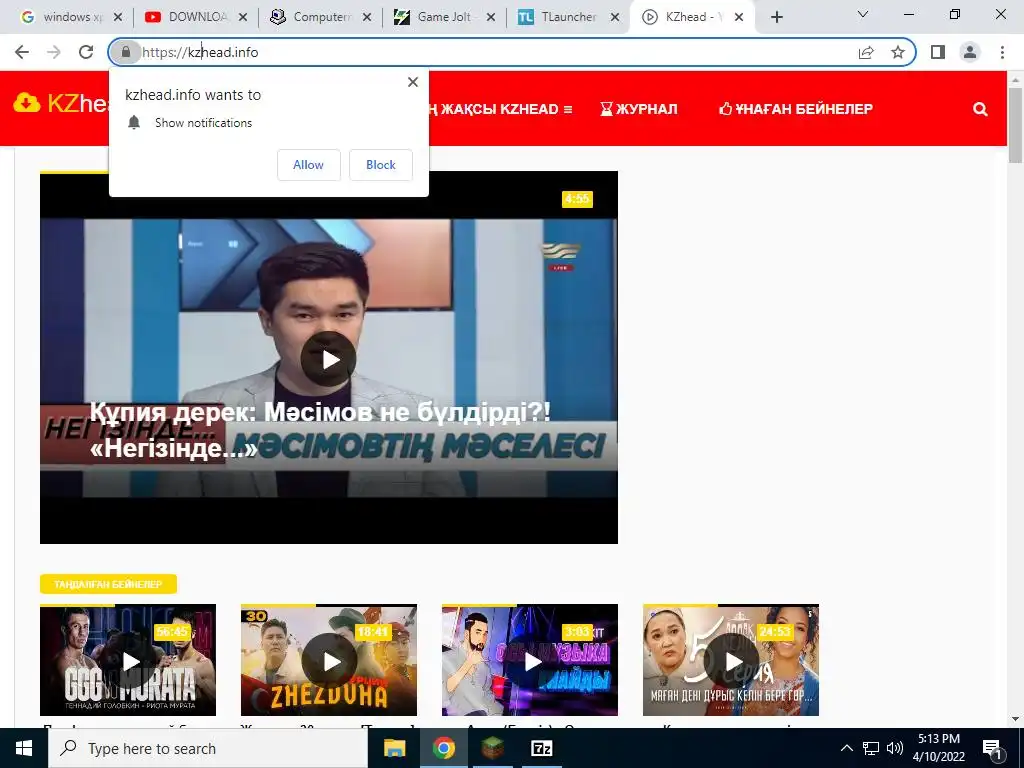Open network status tray icon
Image resolution: width=1024 pixels, height=768 pixels.
871,748
